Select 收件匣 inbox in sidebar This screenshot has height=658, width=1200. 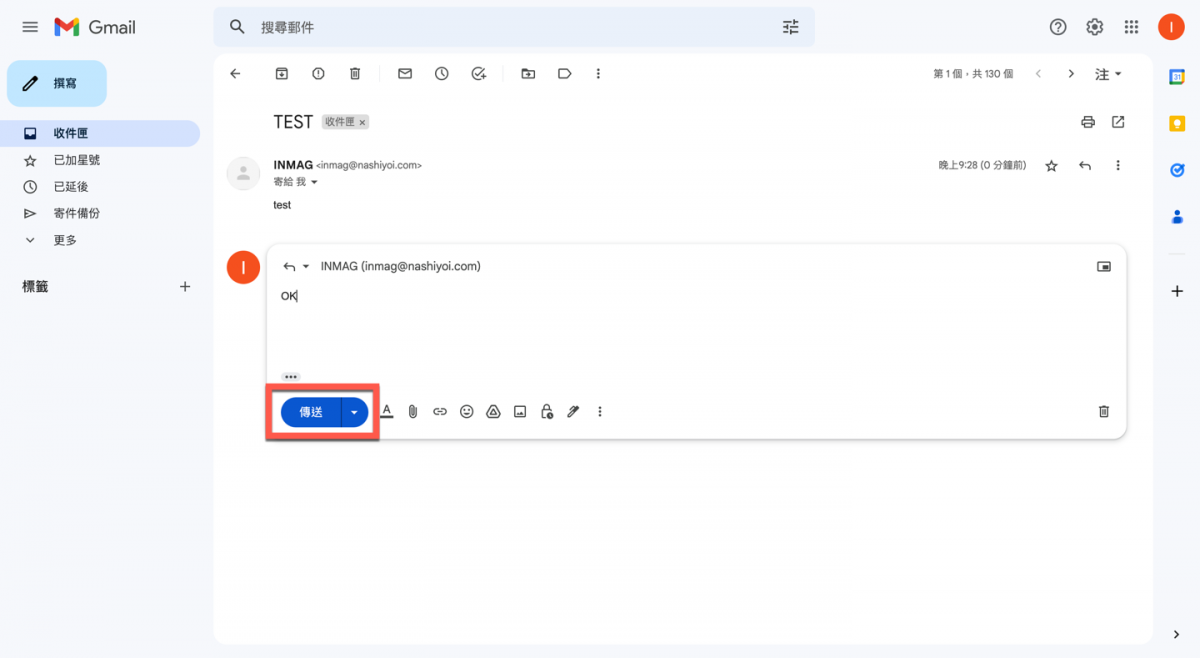[100, 133]
